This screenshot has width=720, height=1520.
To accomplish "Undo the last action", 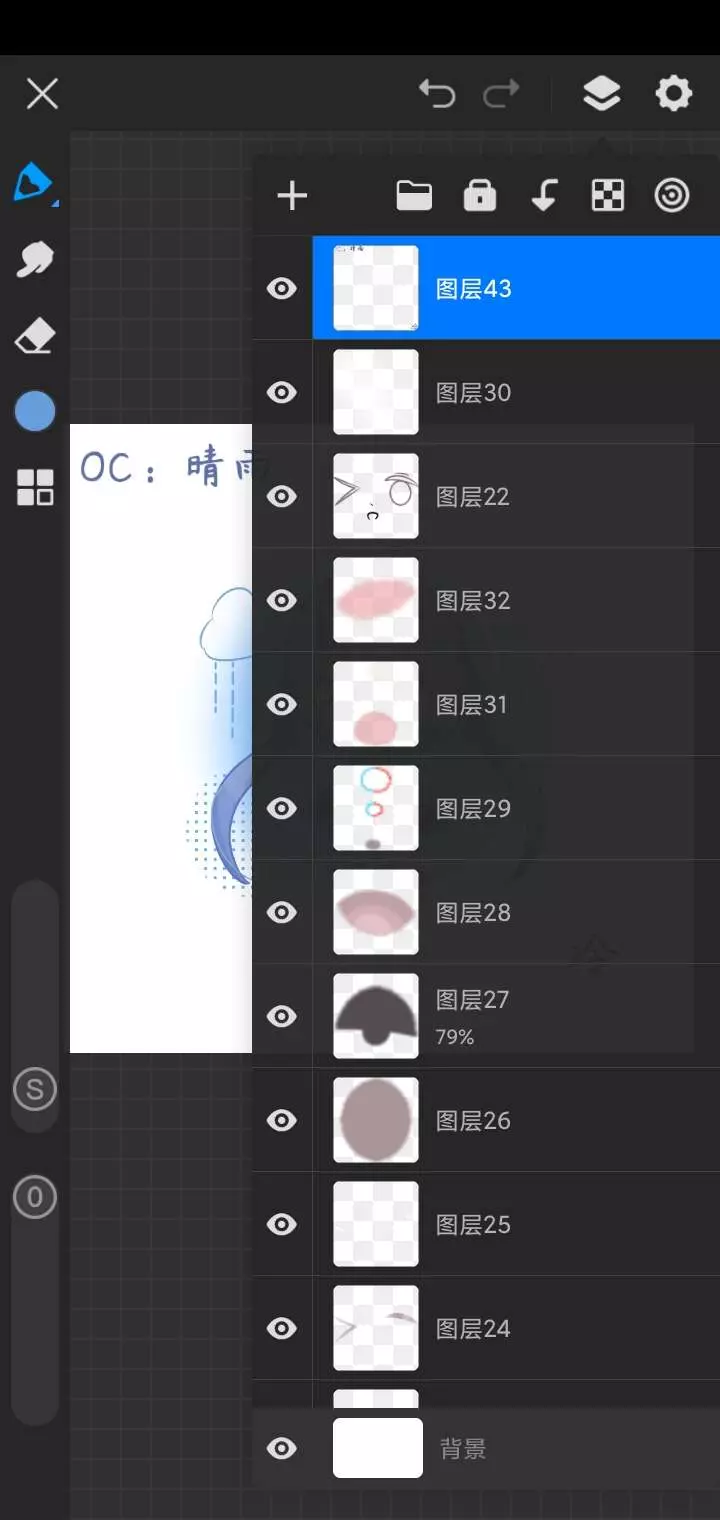I will [x=437, y=95].
